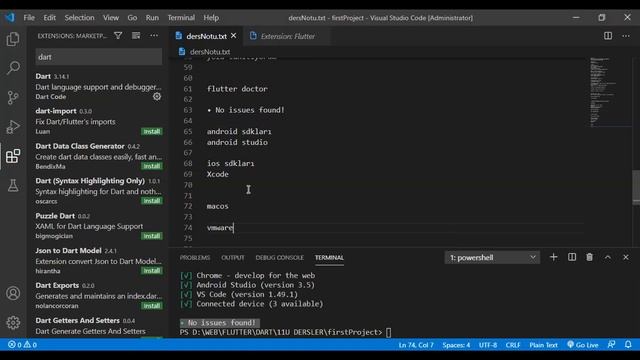Viewport: 640px width, 360px height.
Task: Click the minimap code overview
Action: coord(608,92)
